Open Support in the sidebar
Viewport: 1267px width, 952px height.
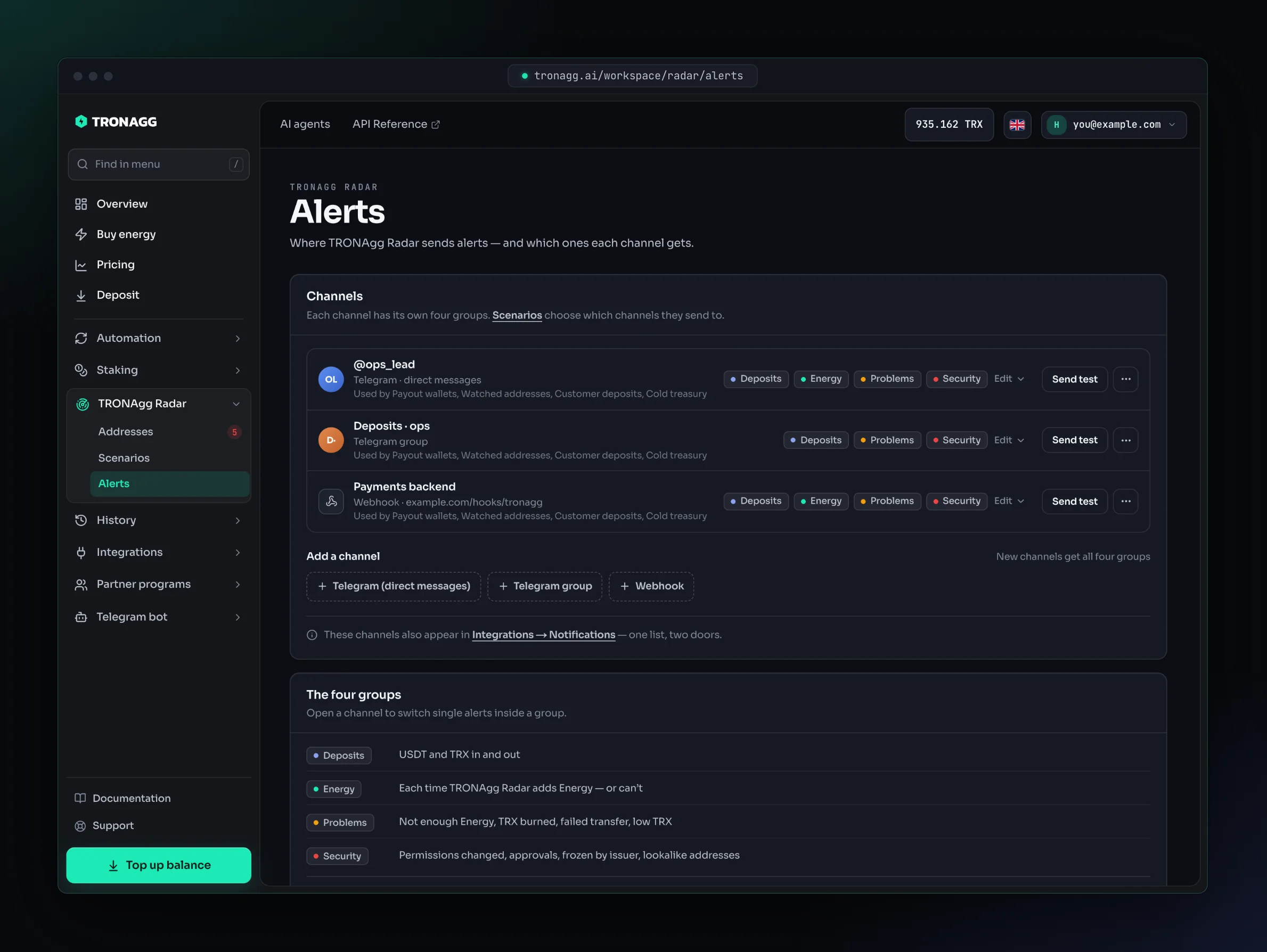click(x=159, y=825)
